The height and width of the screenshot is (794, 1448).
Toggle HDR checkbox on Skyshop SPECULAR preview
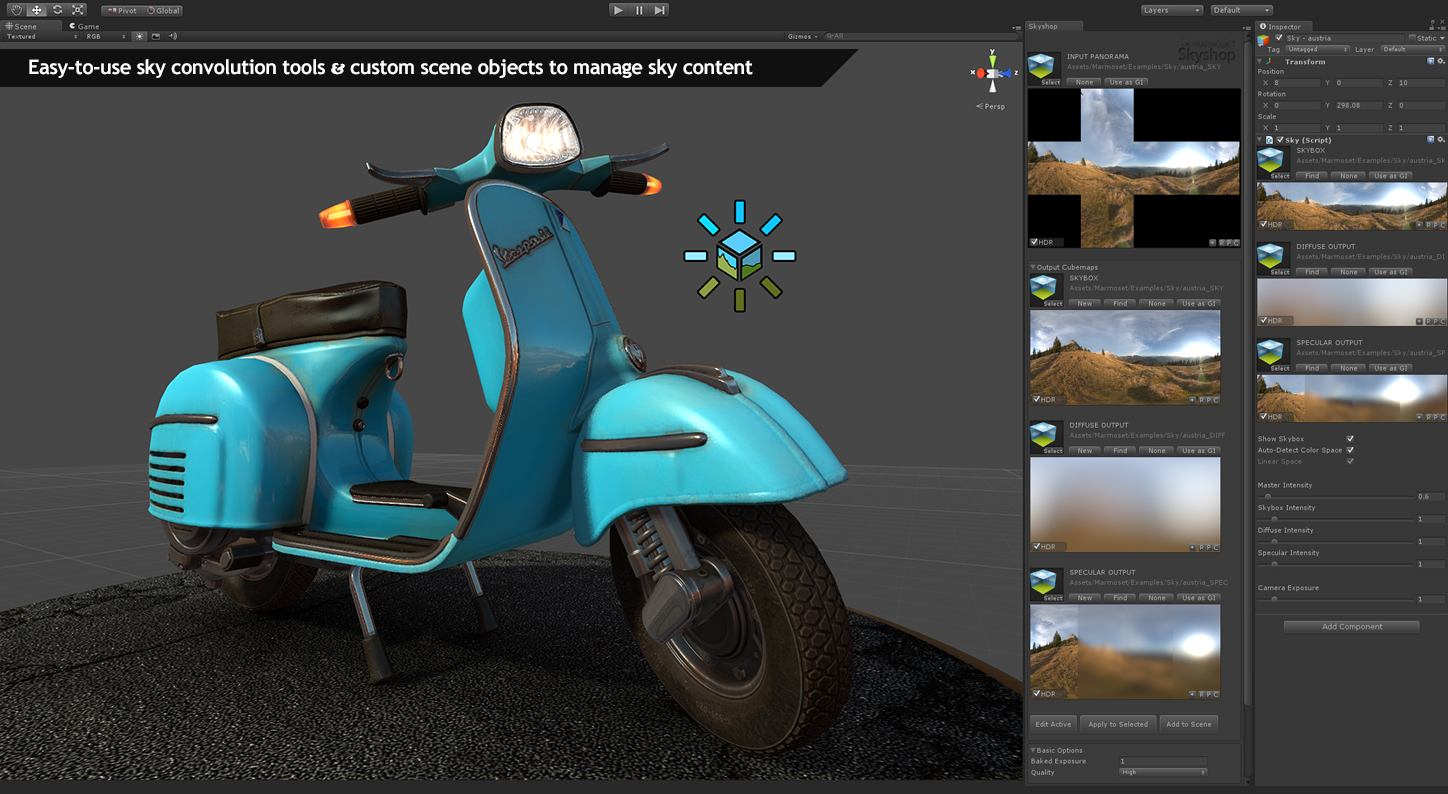pyautogui.click(x=1036, y=693)
